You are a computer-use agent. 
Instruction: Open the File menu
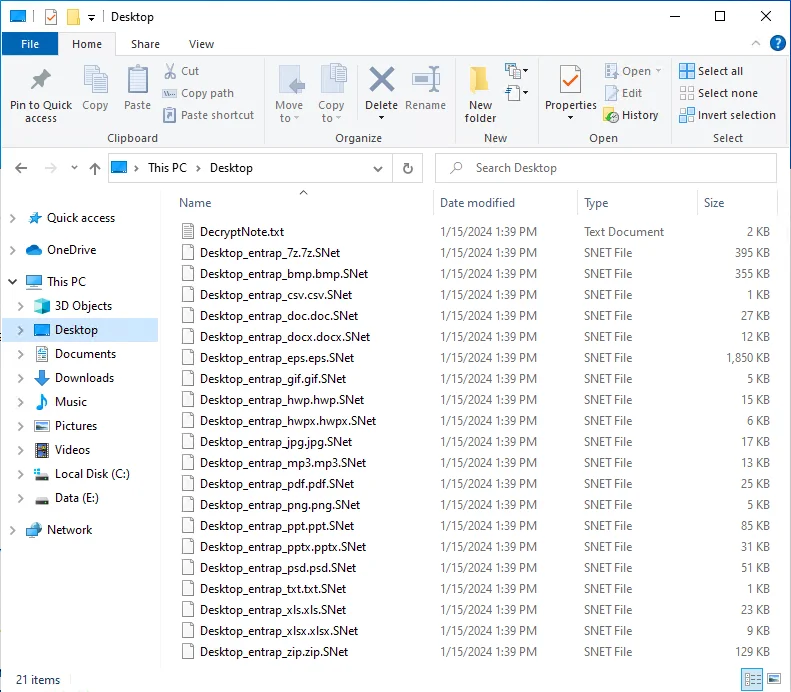[30, 44]
